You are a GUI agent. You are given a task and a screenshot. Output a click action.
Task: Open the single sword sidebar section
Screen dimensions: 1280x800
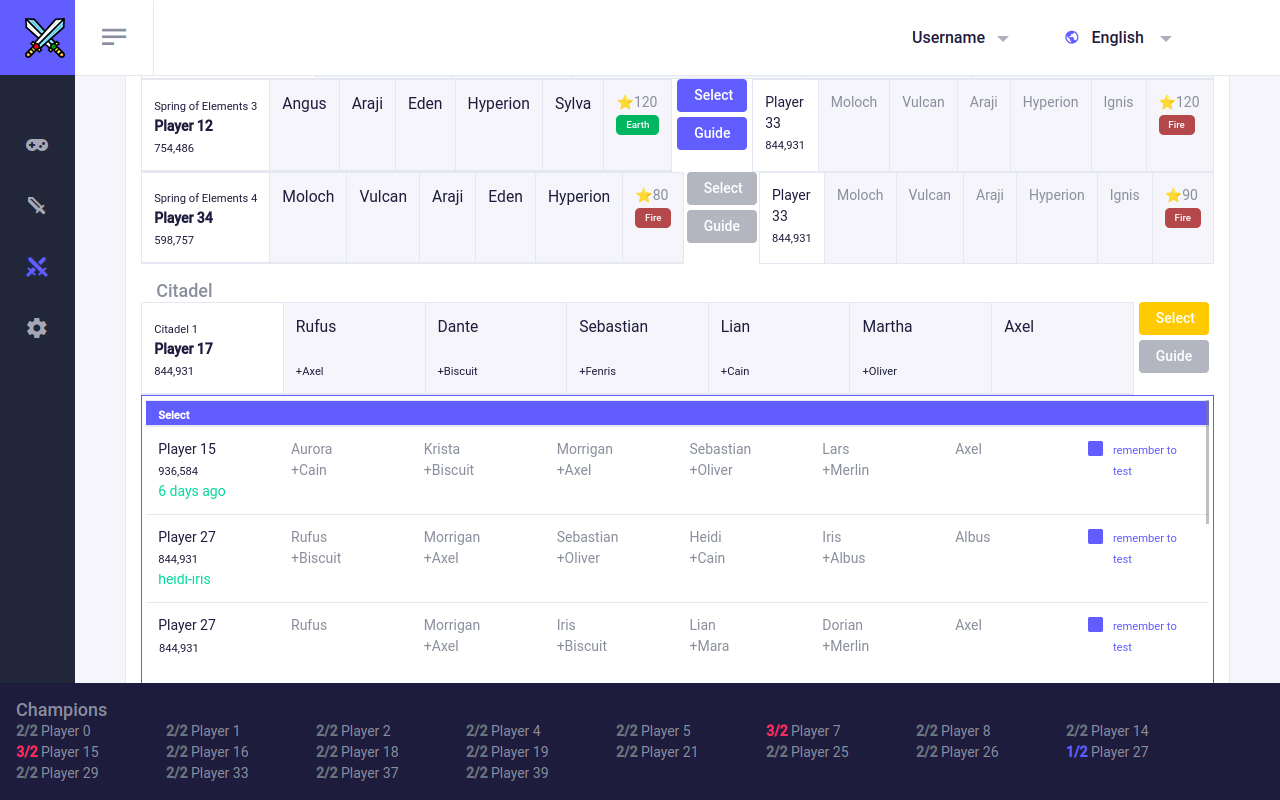pos(37,206)
